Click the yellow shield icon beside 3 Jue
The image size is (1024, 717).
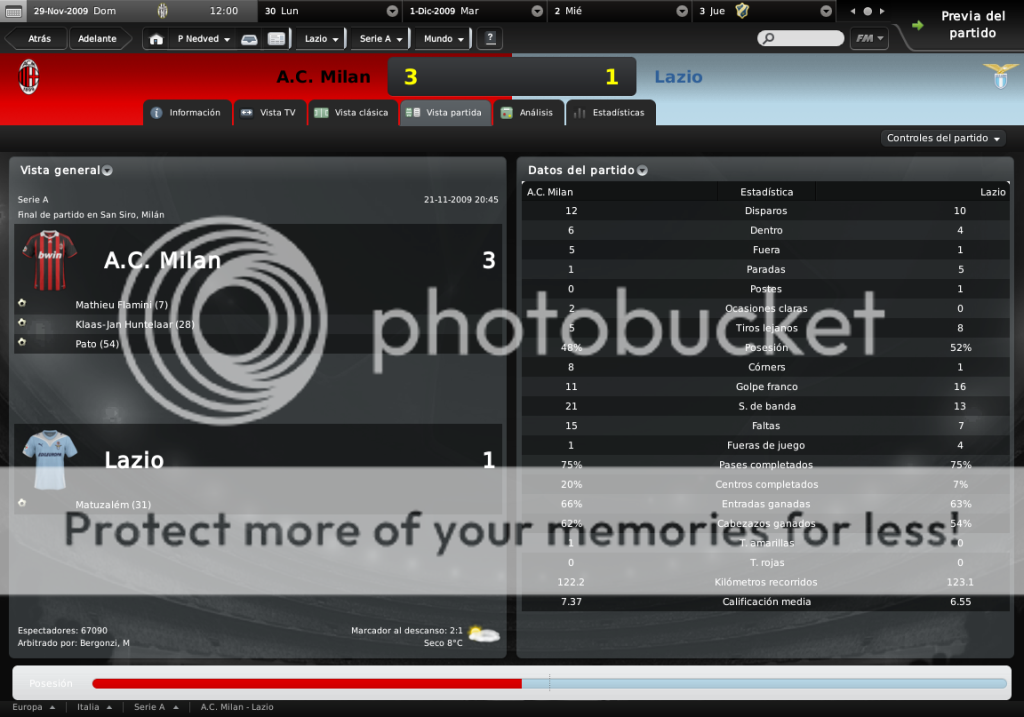(742, 10)
